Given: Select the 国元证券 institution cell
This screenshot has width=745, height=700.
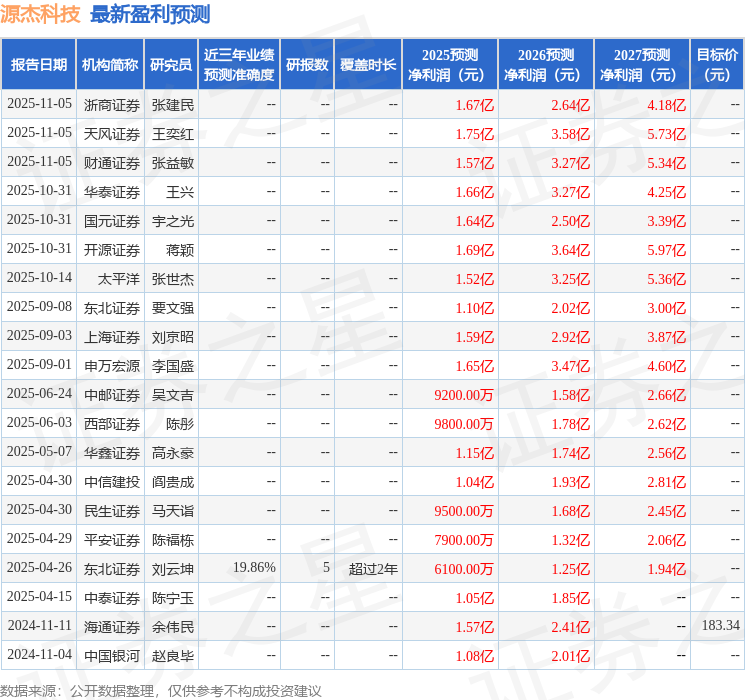Looking at the screenshot, I should point(112,221).
